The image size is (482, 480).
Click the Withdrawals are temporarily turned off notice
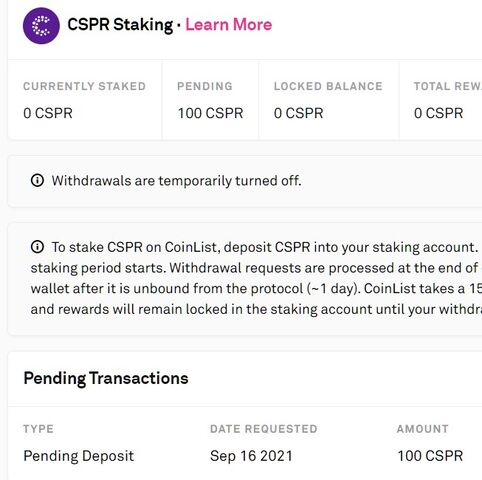tap(176, 181)
